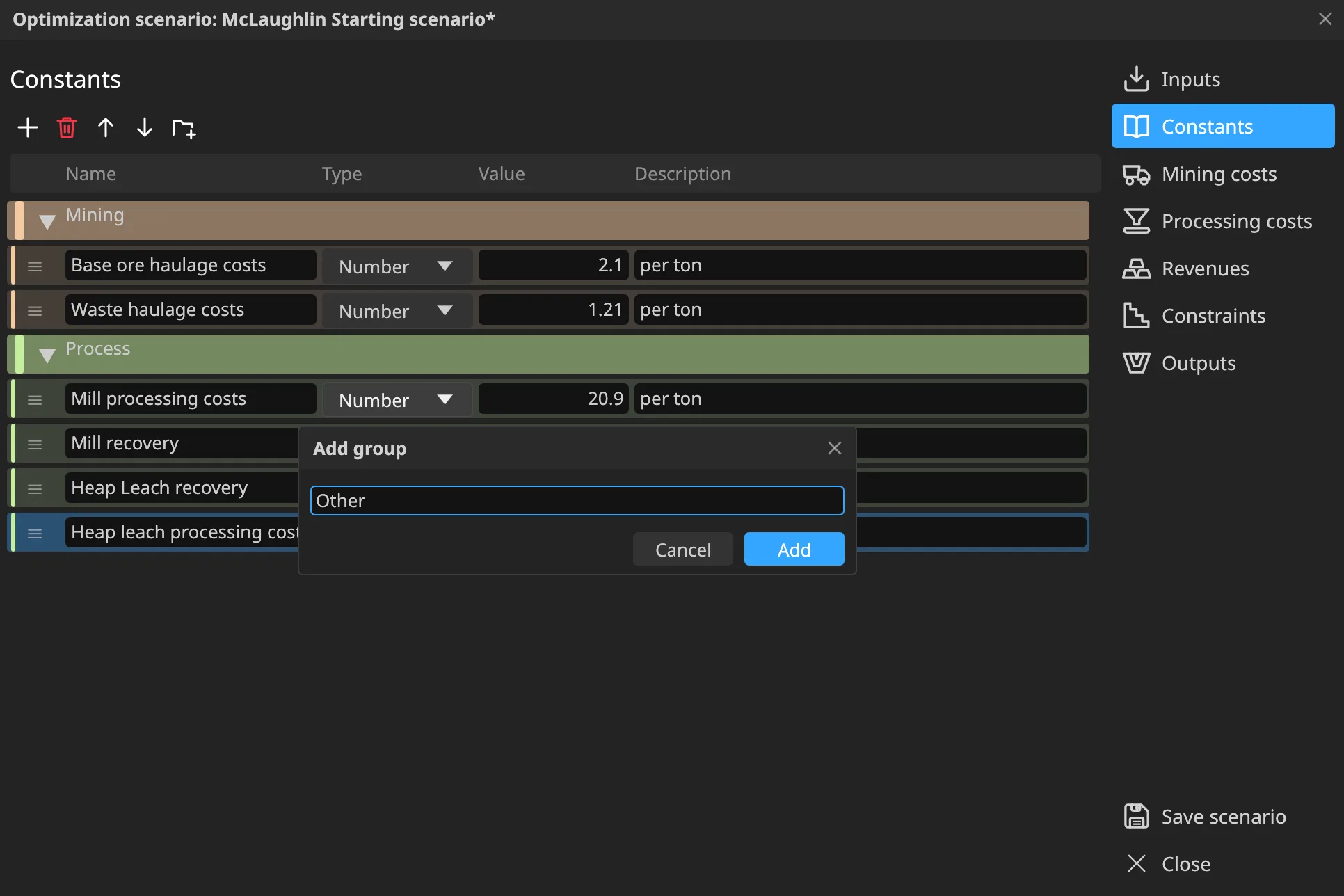Move selected constant up with arrow icon

pyautogui.click(x=106, y=127)
